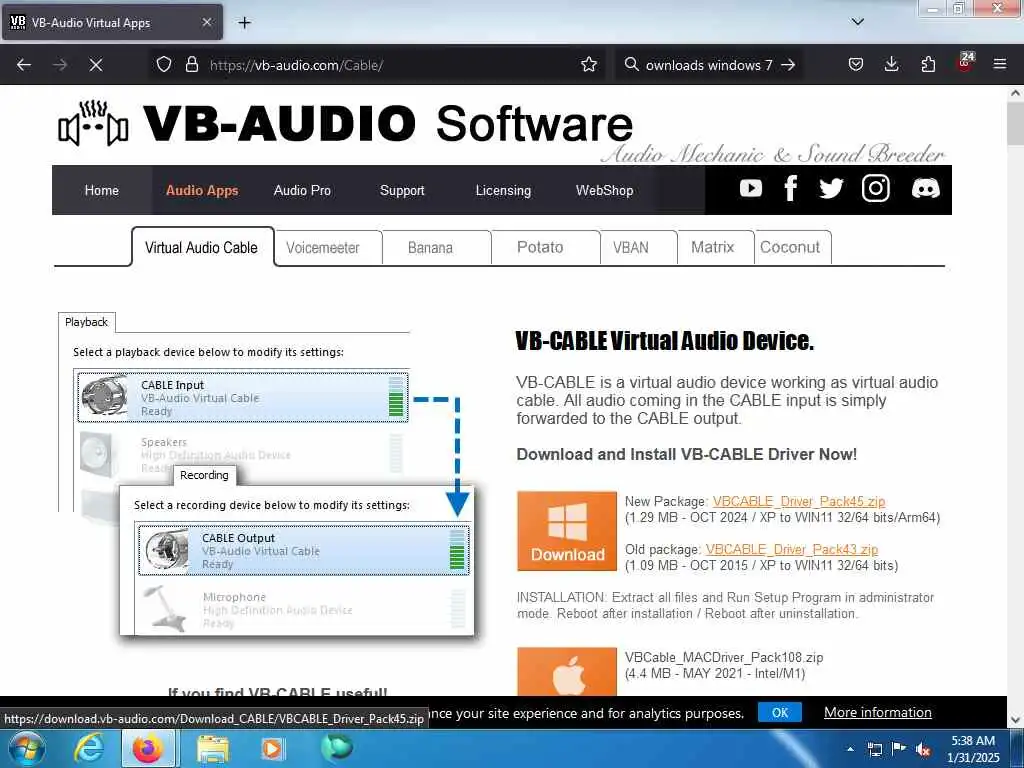Submit the search with the arrow button

coord(788,65)
